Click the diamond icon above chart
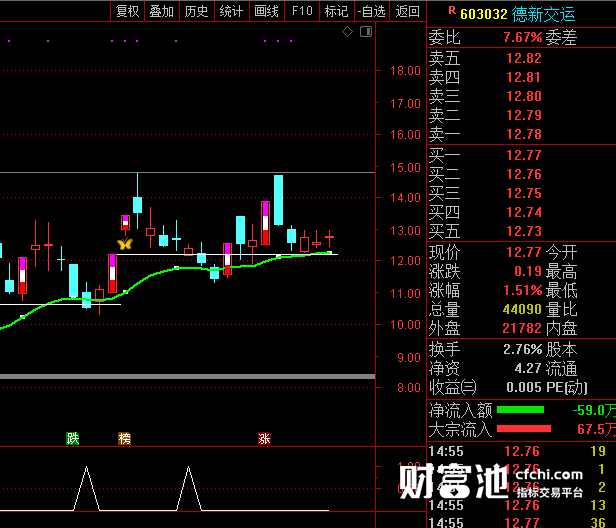This screenshot has height=528, width=616. [347, 31]
